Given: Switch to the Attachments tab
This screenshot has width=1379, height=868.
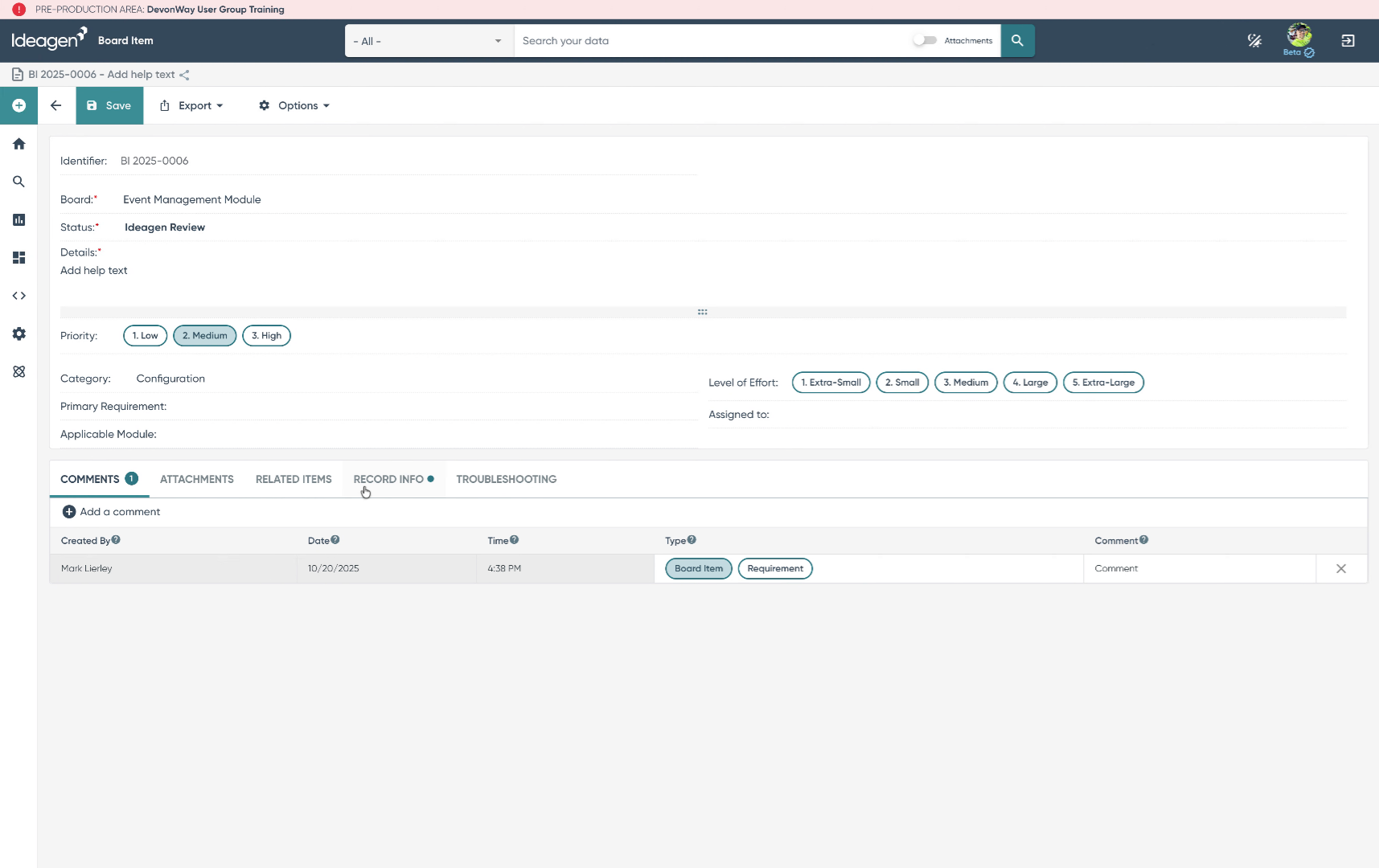Looking at the screenshot, I should click(x=197, y=479).
